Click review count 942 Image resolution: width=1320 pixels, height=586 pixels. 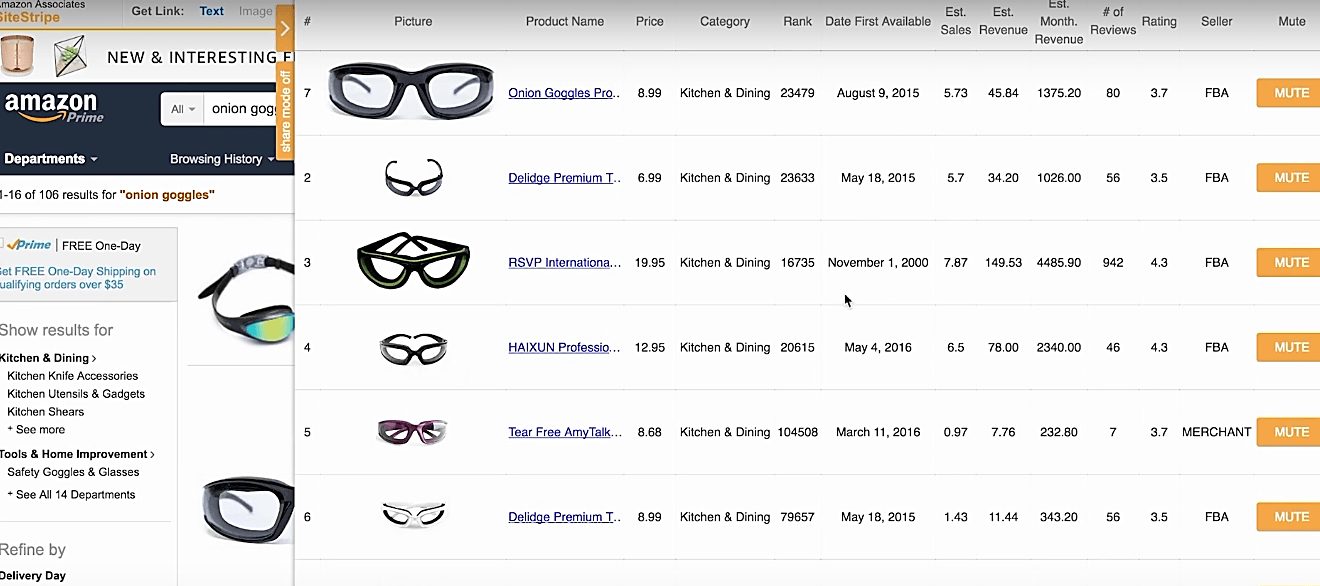(x=1113, y=262)
